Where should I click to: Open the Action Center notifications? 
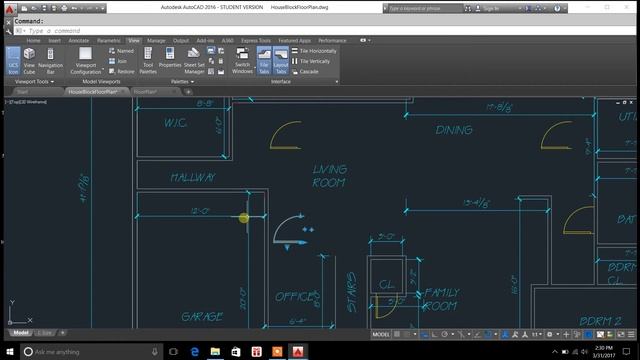click(x=626, y=351)
